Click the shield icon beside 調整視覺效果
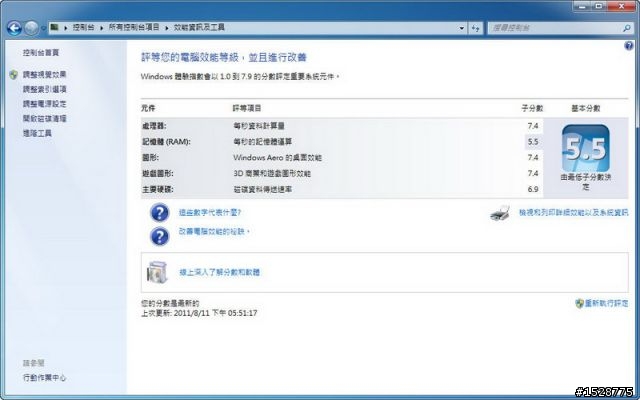 [x=13, y=74]
